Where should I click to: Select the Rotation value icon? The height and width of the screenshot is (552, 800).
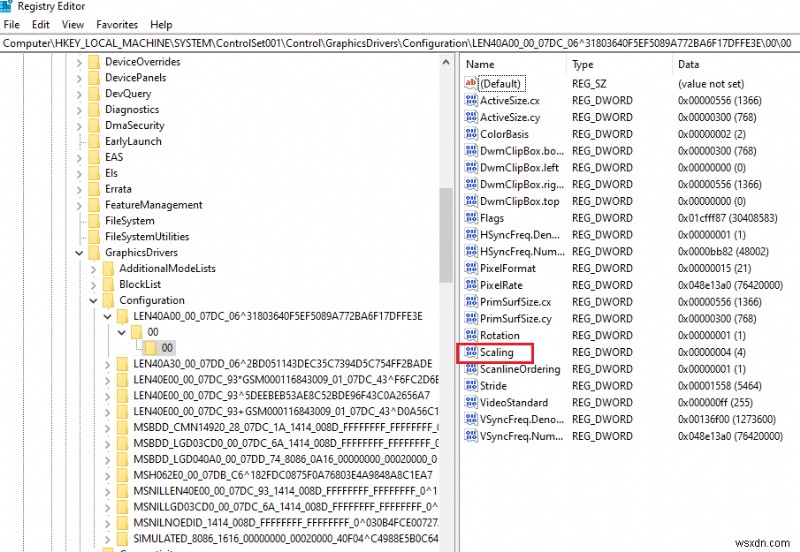click(471, 335)
